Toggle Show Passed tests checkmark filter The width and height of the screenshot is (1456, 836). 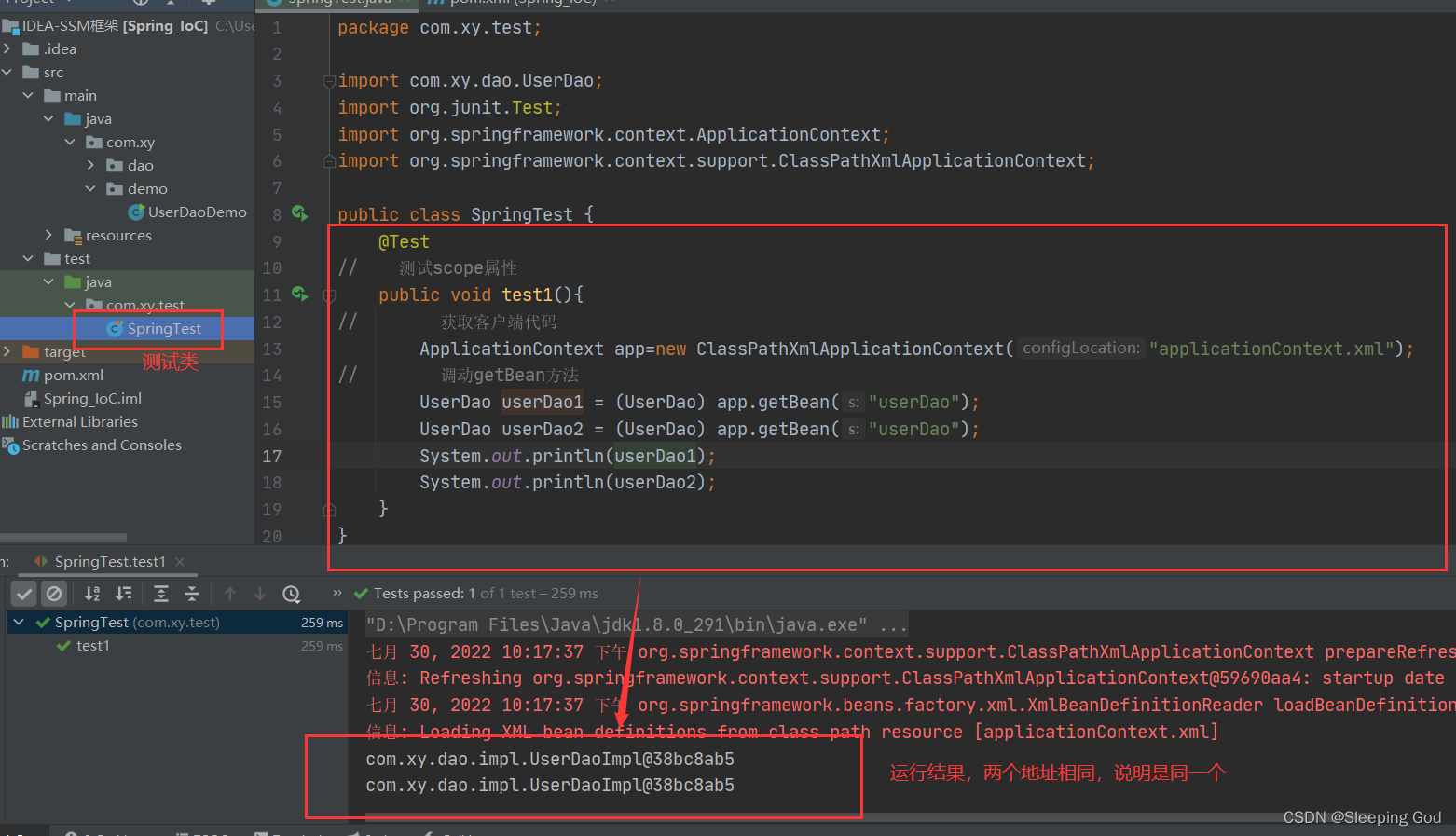pyautogui.click(x=25, y=594)
